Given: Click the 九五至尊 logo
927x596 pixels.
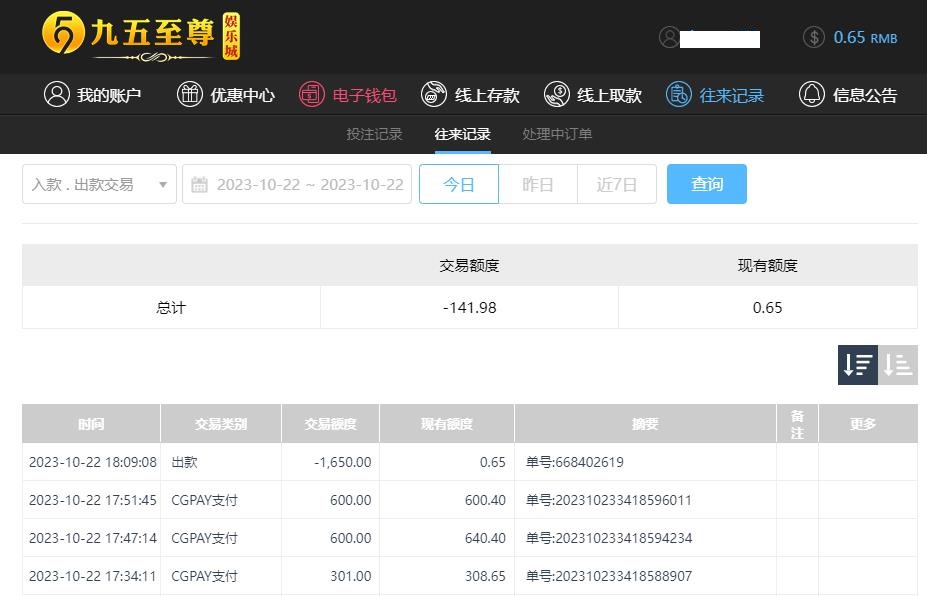Looking at the screenshot, I should pos(141,35).
